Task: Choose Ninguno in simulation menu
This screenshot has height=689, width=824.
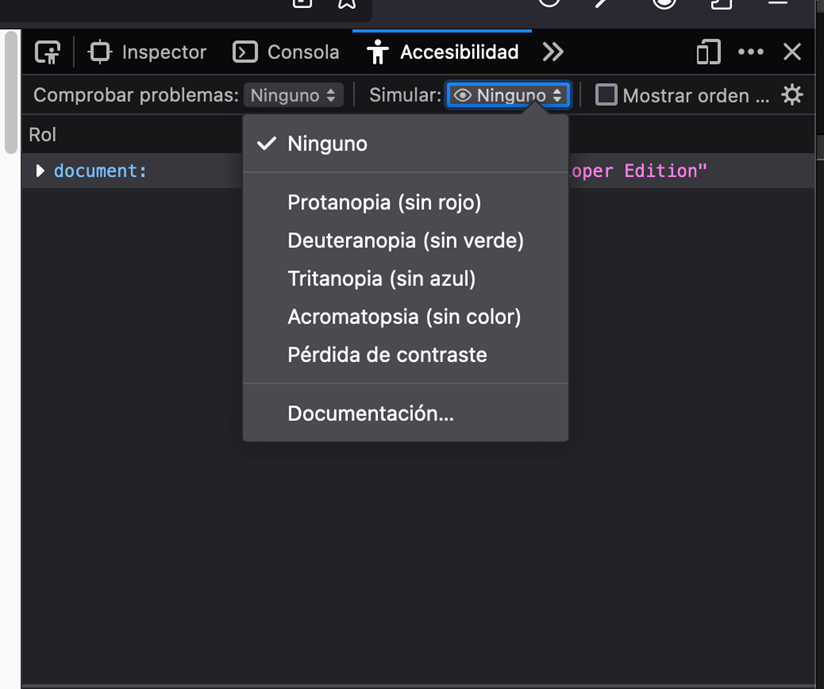Action: [x=405, y=144]
